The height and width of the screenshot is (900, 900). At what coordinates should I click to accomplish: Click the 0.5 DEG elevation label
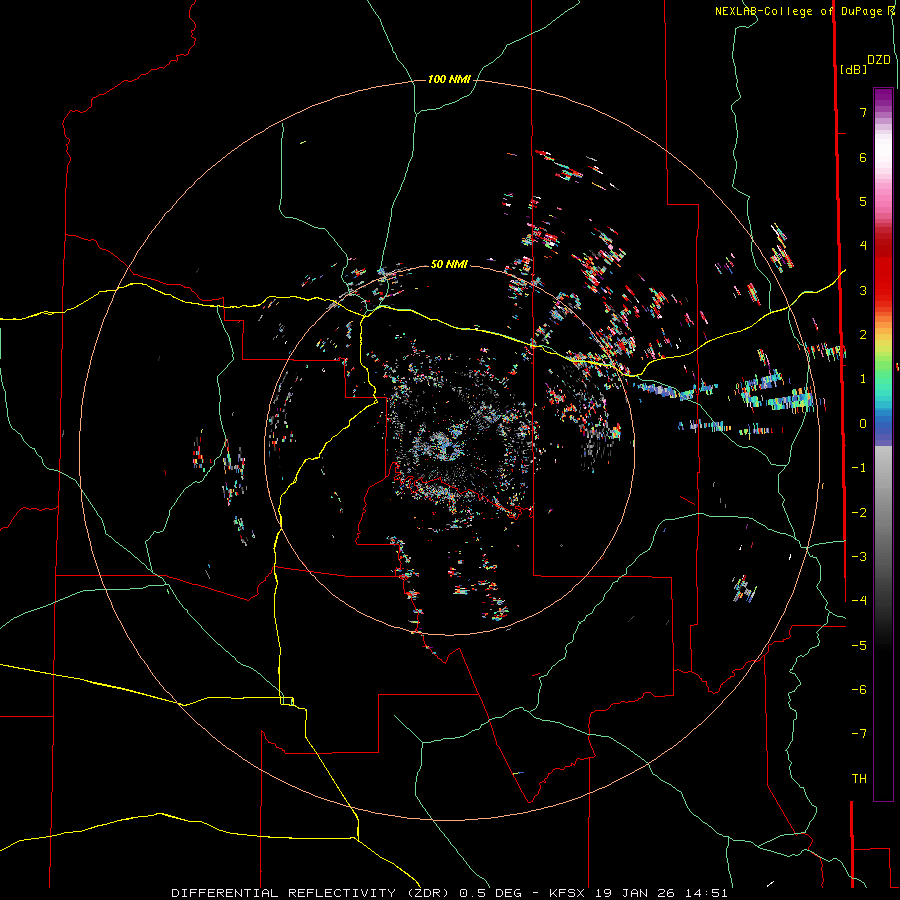tap(490, 893)
